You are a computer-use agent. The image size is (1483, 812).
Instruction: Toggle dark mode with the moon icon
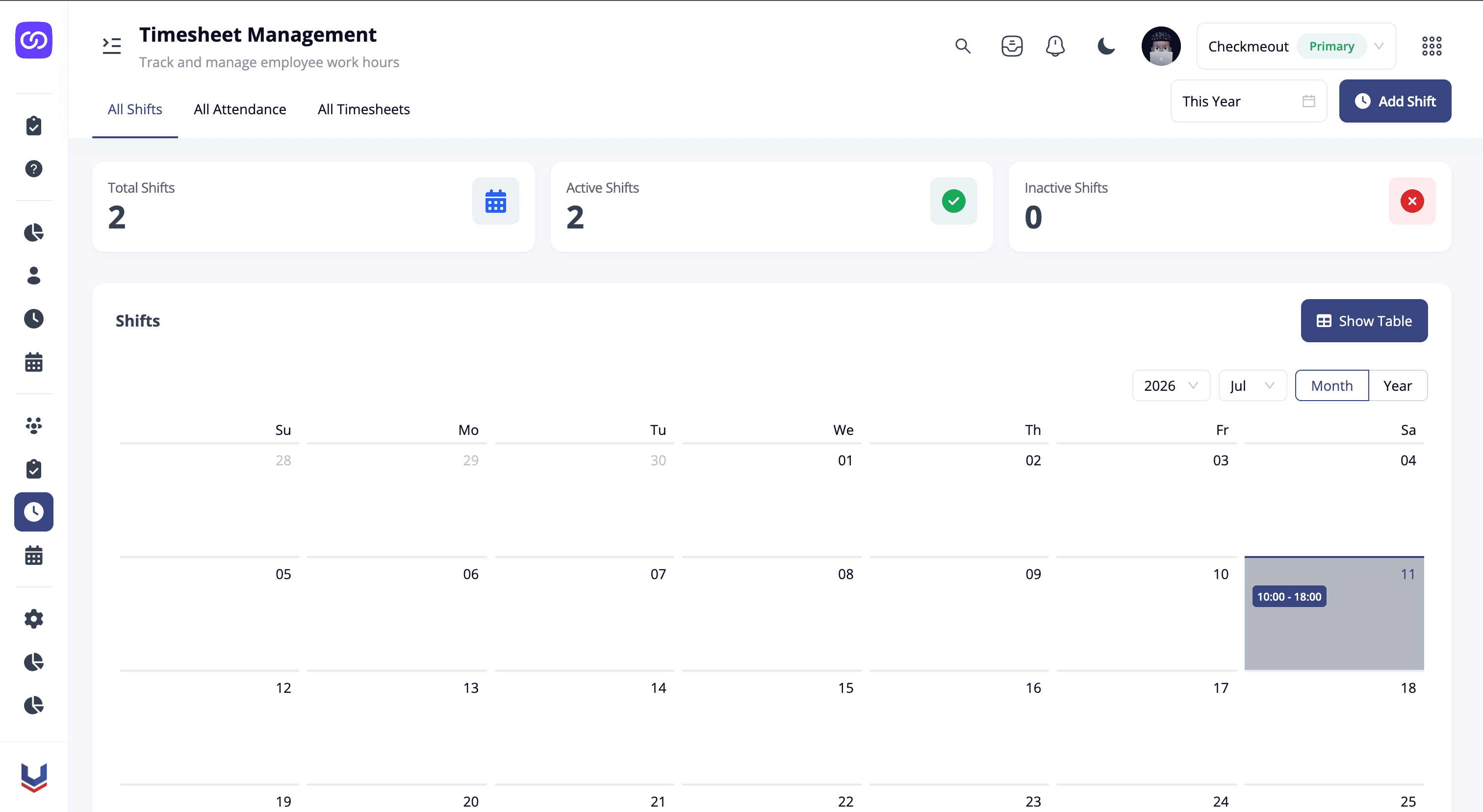pos(1105,46)
